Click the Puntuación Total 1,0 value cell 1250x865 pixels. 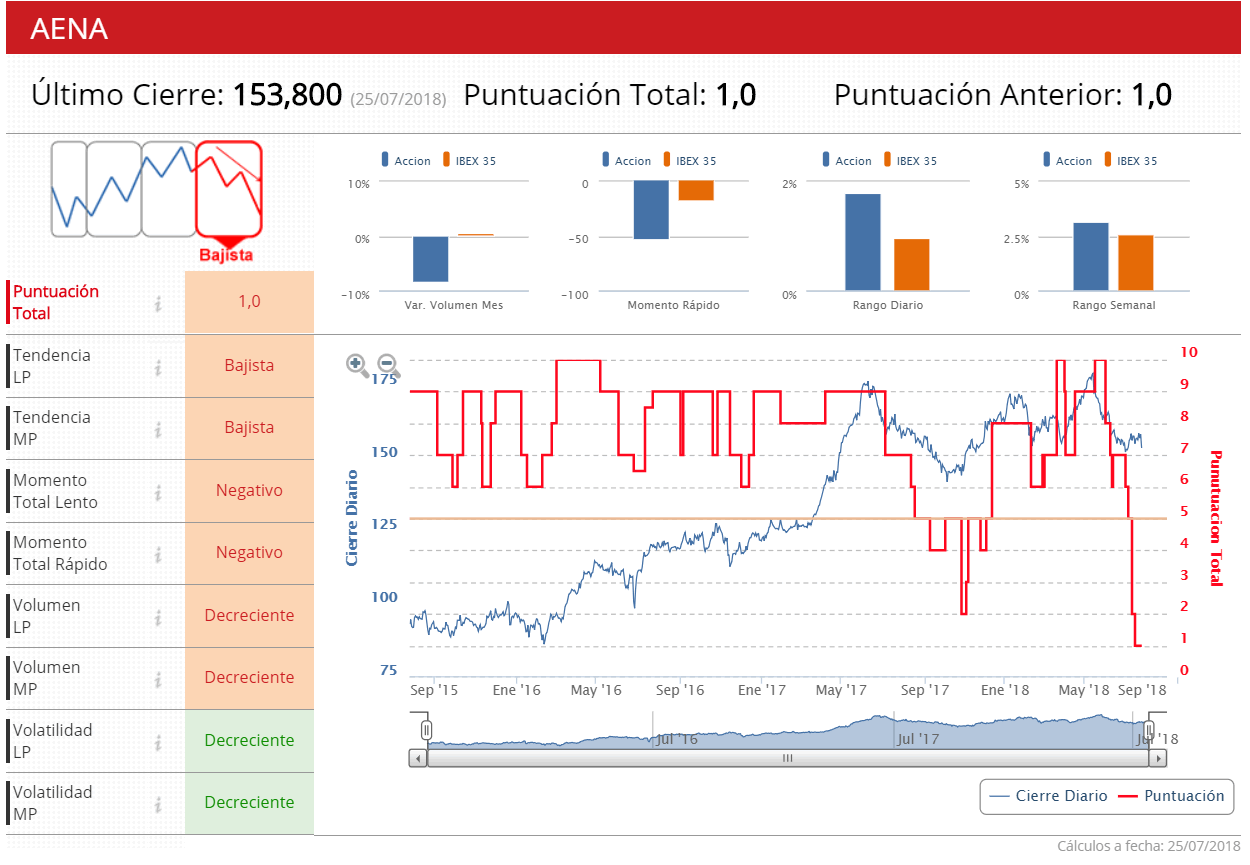[x=249, y=302]
